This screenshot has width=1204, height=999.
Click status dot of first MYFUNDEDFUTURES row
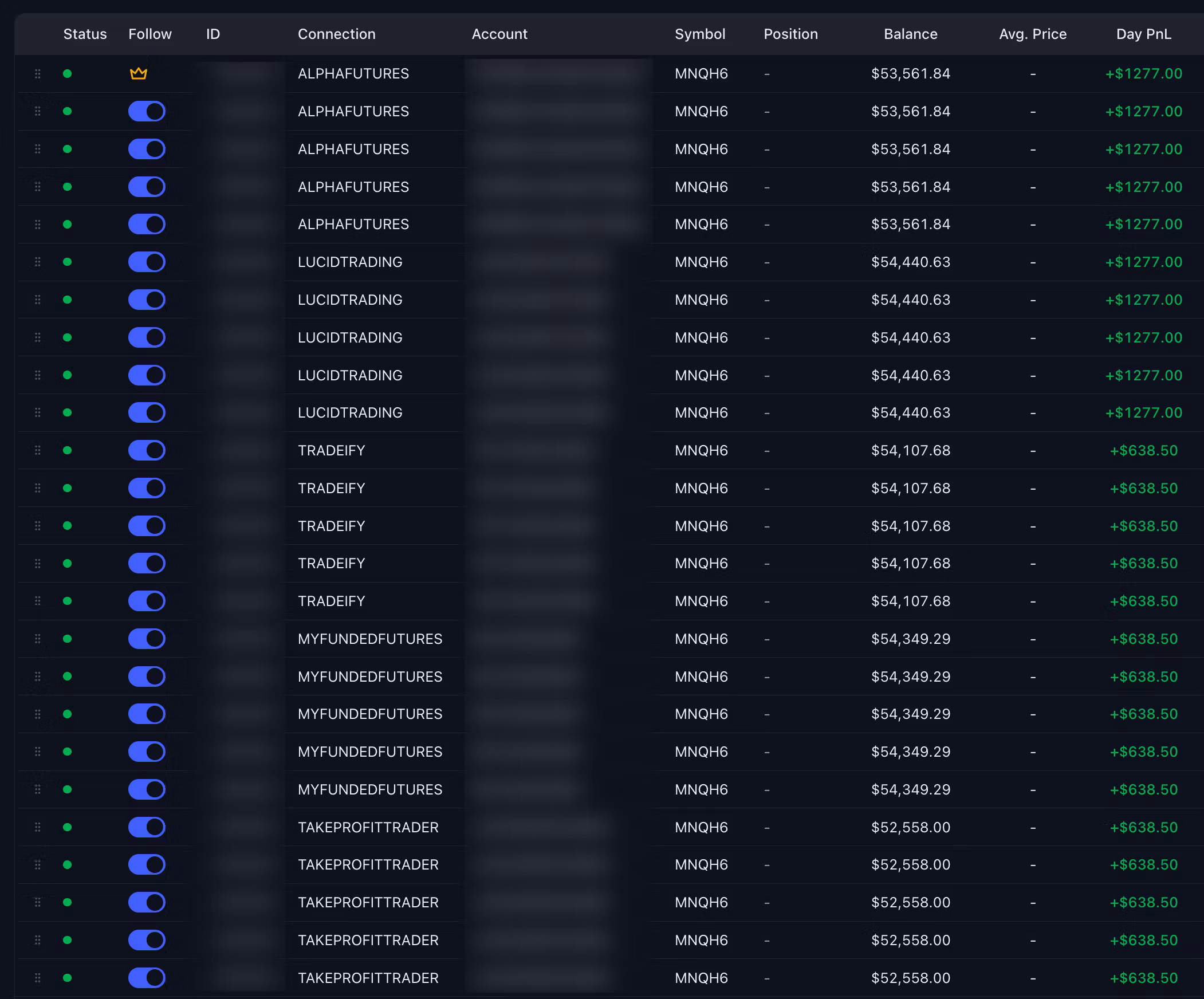click(x=67, y=639)
